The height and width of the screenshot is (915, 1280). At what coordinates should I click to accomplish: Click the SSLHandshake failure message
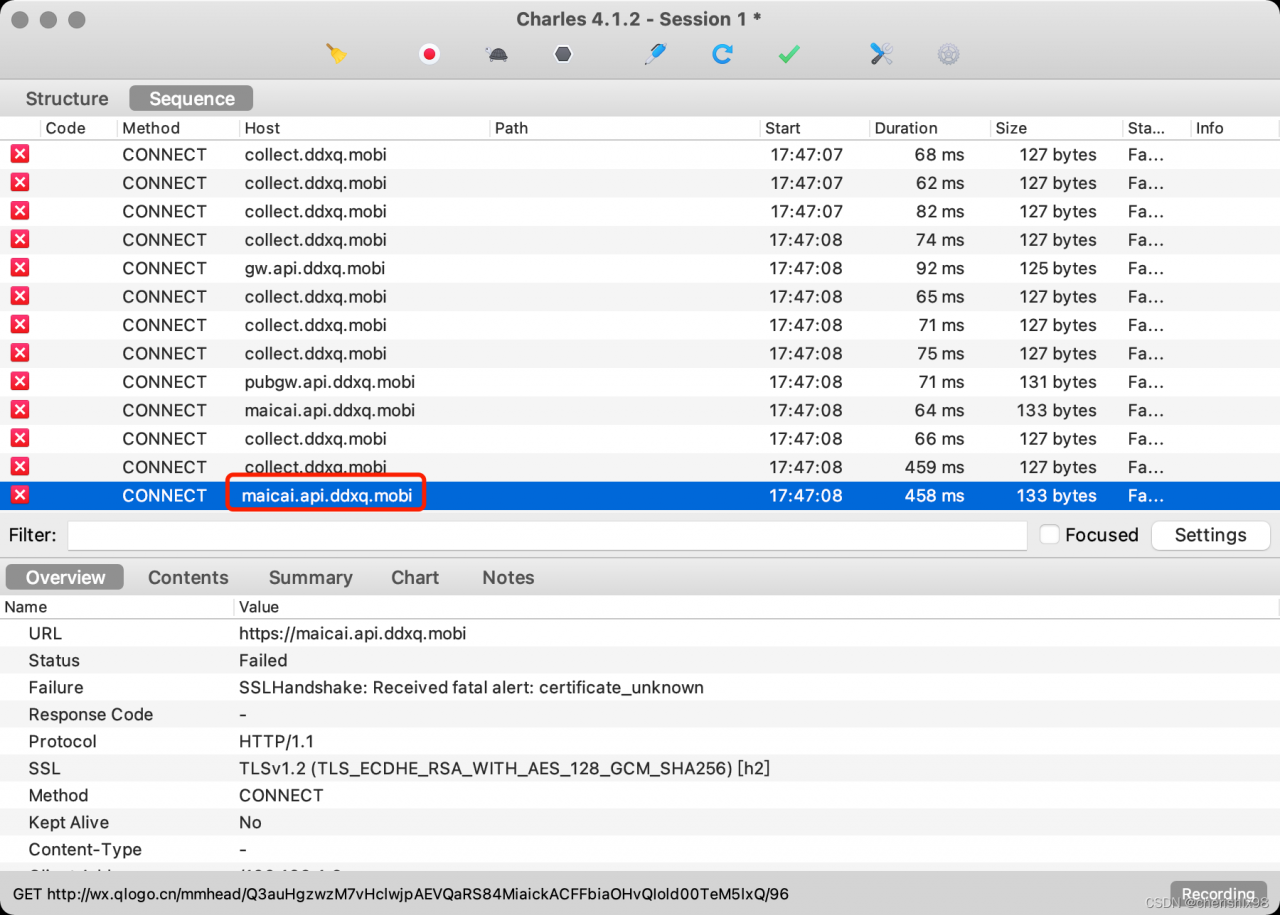point(471,687)
